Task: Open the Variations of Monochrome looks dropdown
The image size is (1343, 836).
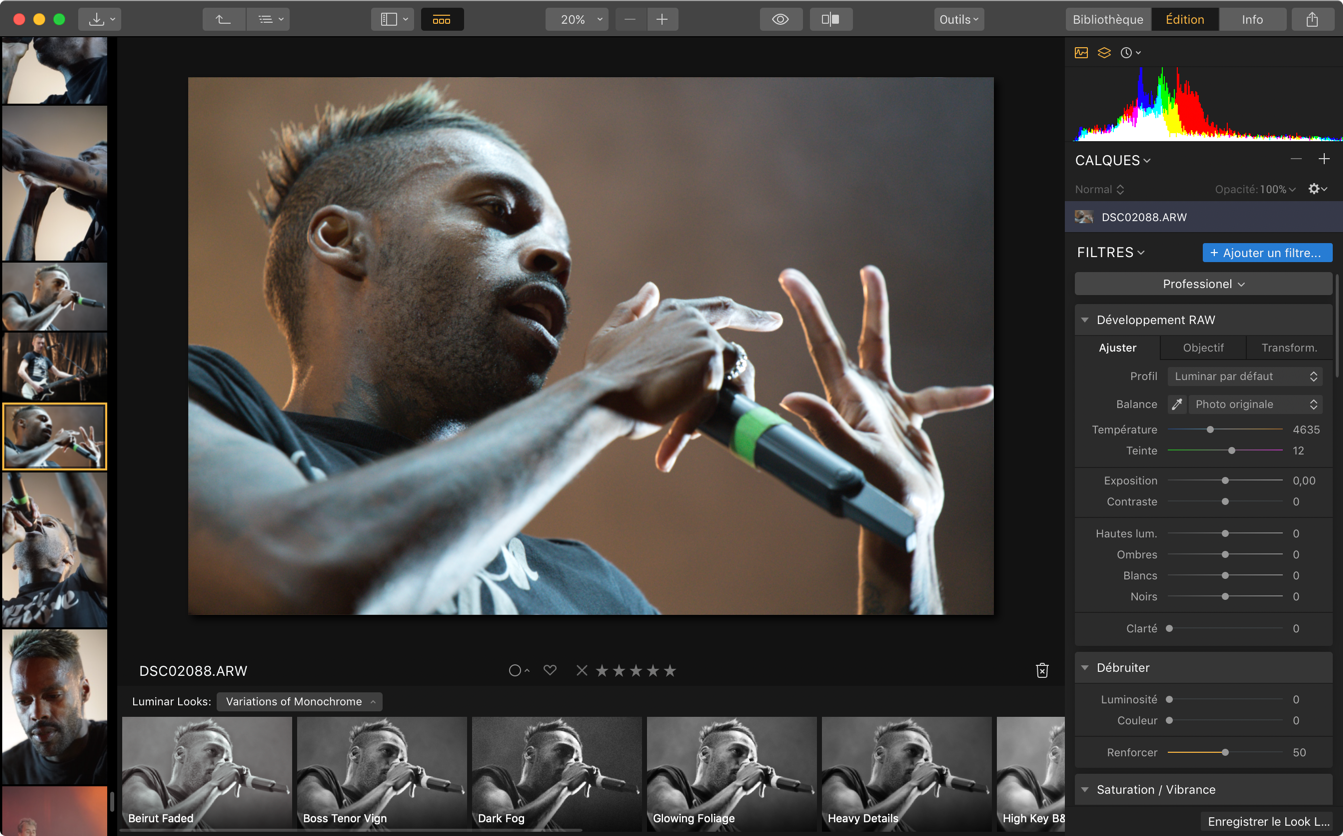Action: (299, 702)
